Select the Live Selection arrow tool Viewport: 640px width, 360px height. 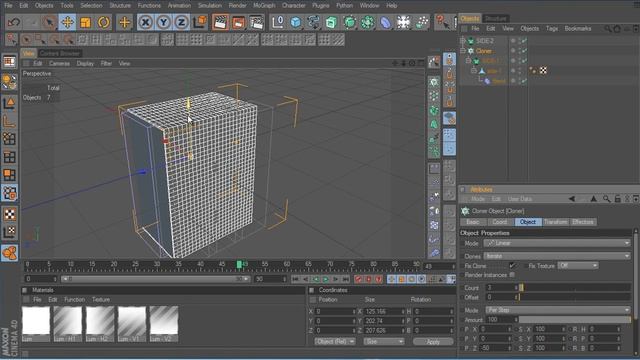pos(49,22)
